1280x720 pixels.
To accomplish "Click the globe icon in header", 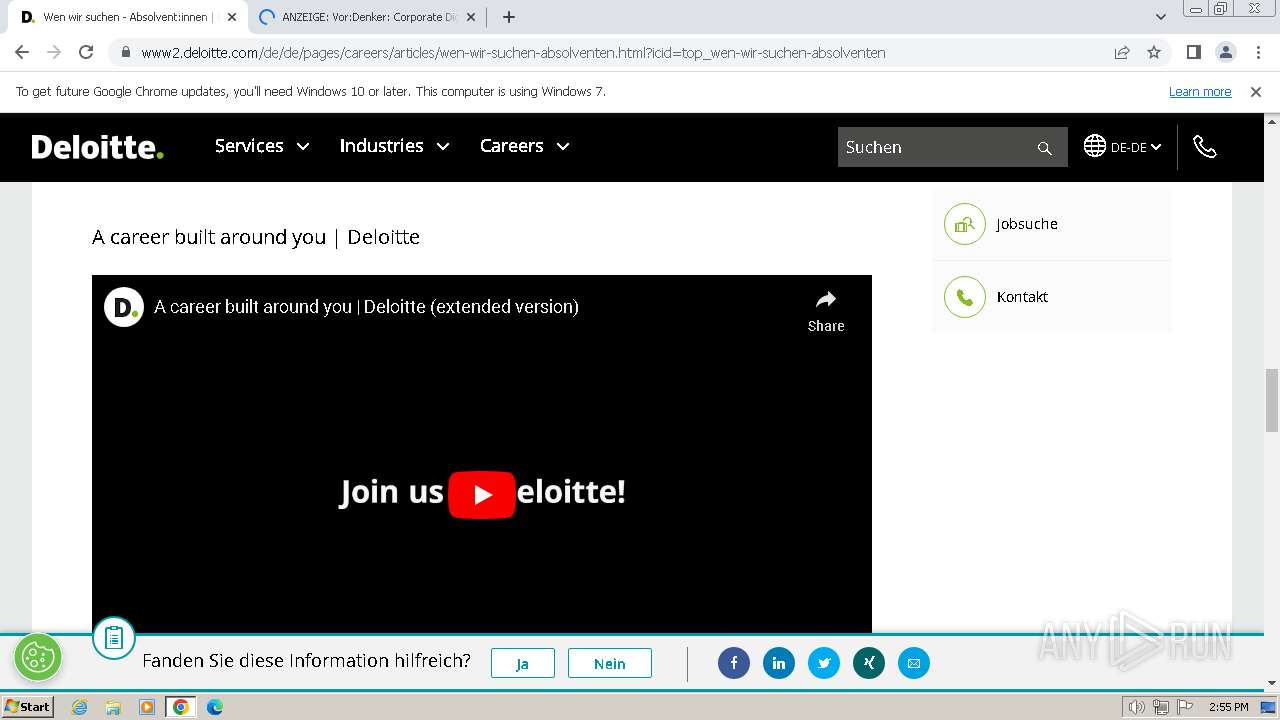I will (x=1095, y=146).
